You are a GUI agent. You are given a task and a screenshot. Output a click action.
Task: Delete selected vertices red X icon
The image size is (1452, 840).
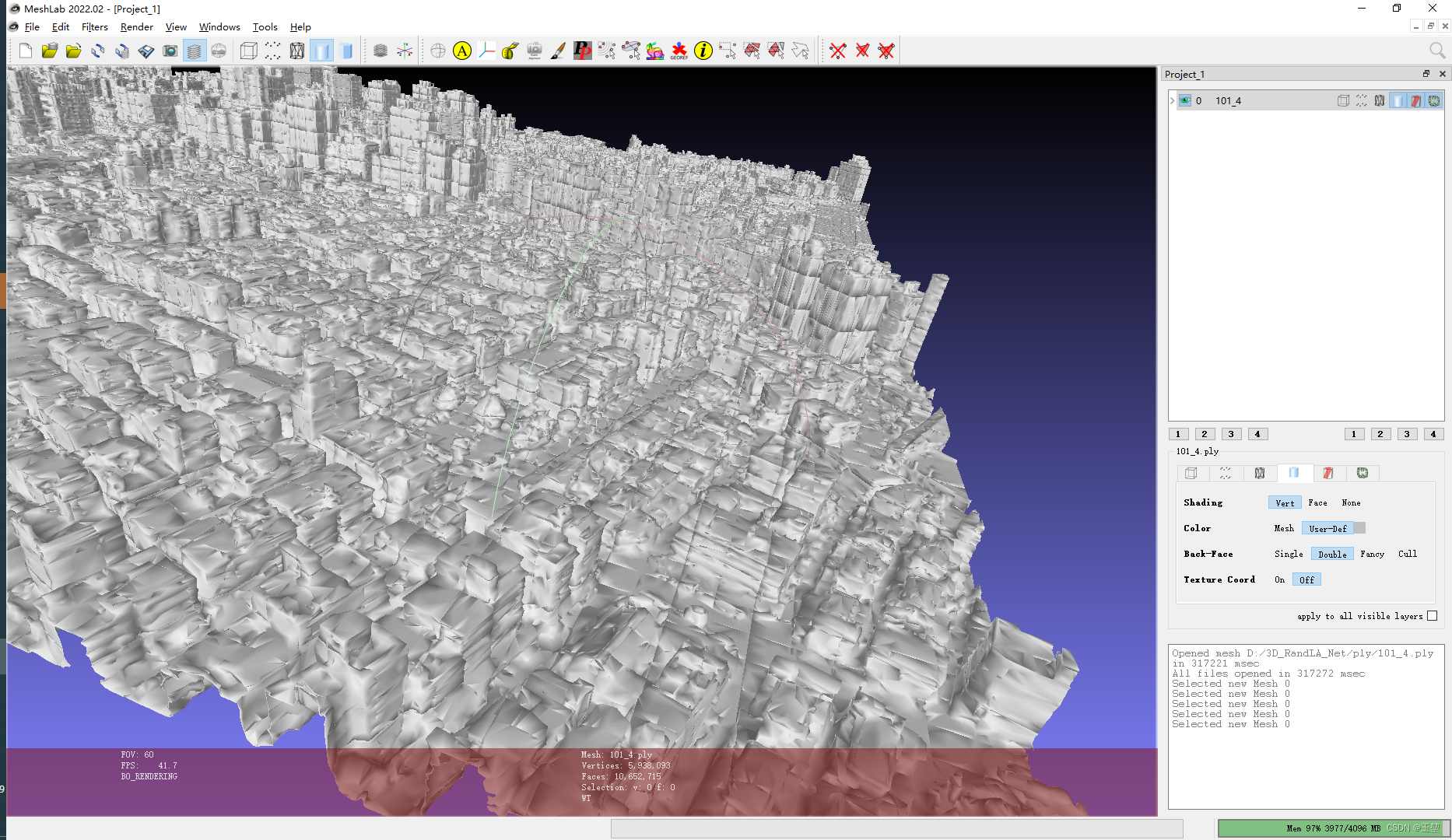pyautogui.click(x=838, y=51)
